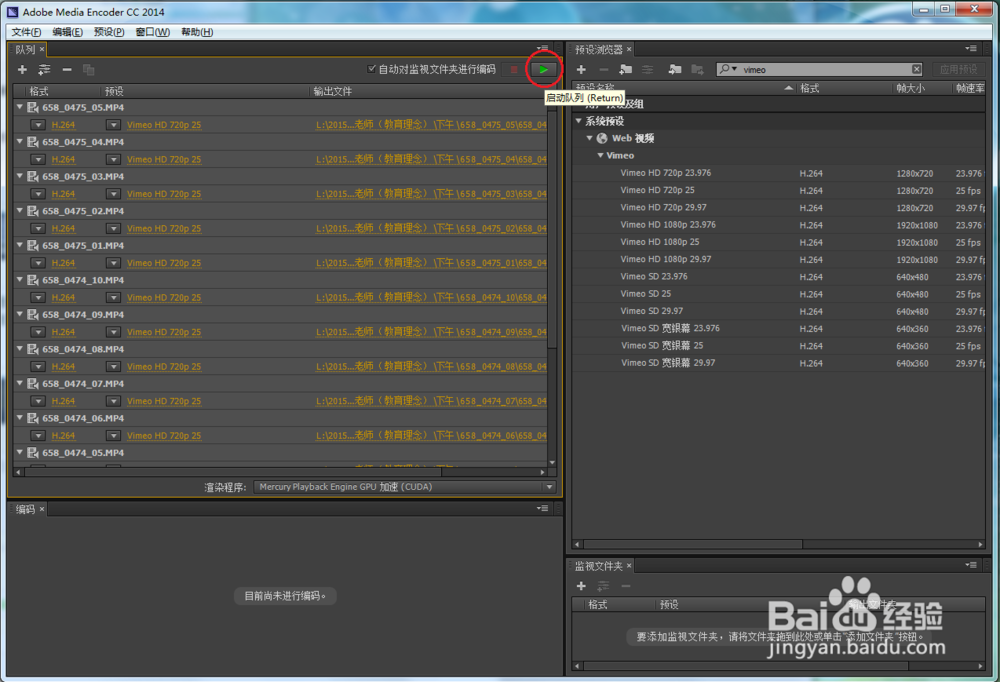
Task: Select the Vimeo SD 29.97 preset
Action: pyautogui.click(x=651, y=311)
